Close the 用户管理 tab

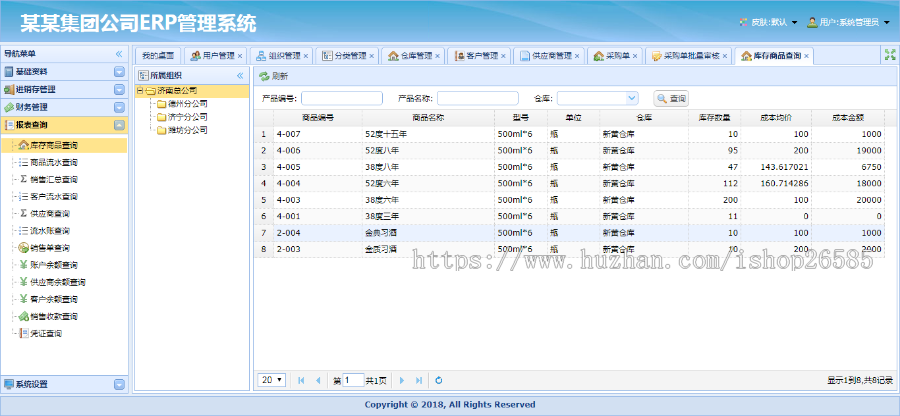pos(241,56)
